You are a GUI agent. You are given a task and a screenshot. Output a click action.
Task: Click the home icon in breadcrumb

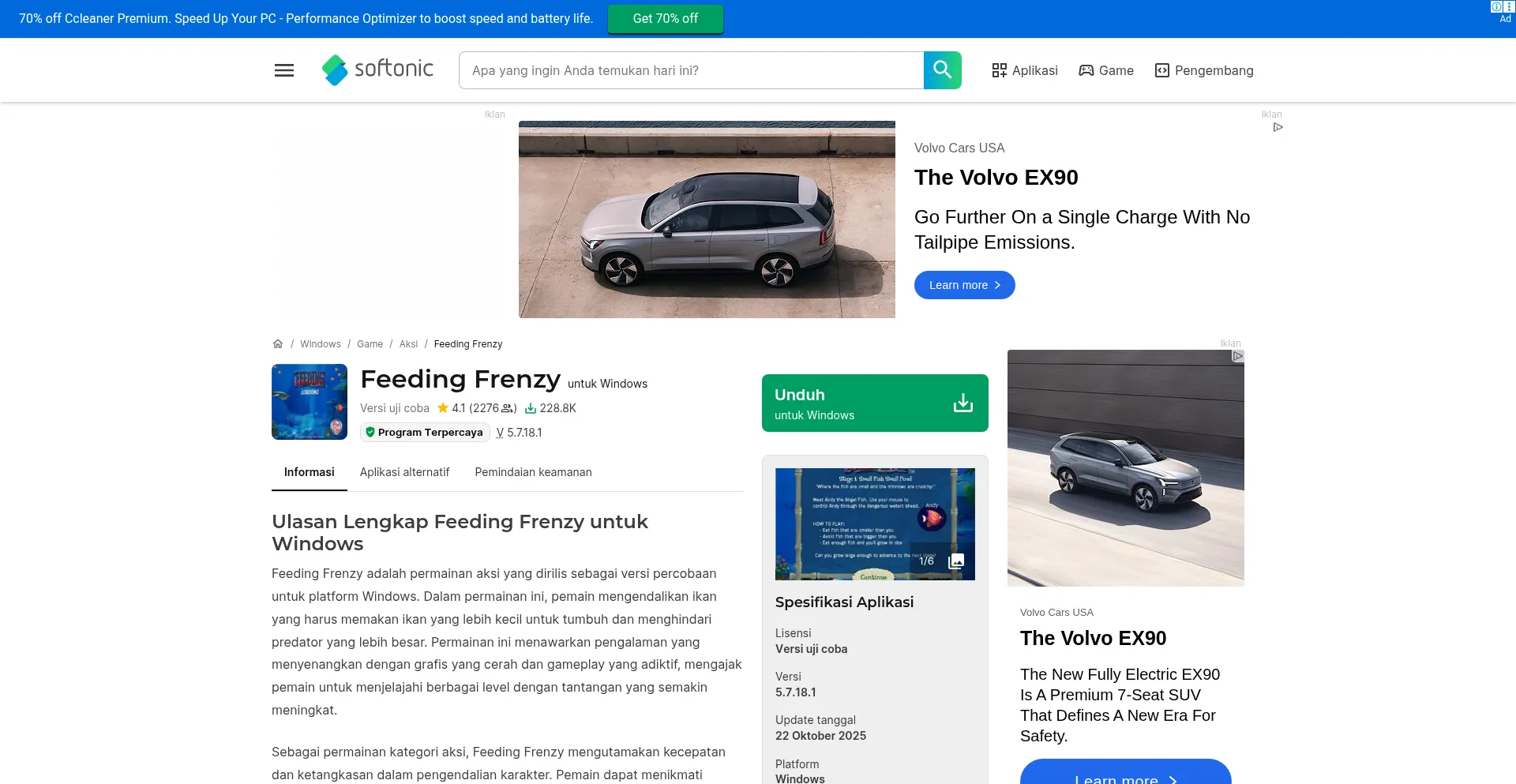click(x=278, y=344)
